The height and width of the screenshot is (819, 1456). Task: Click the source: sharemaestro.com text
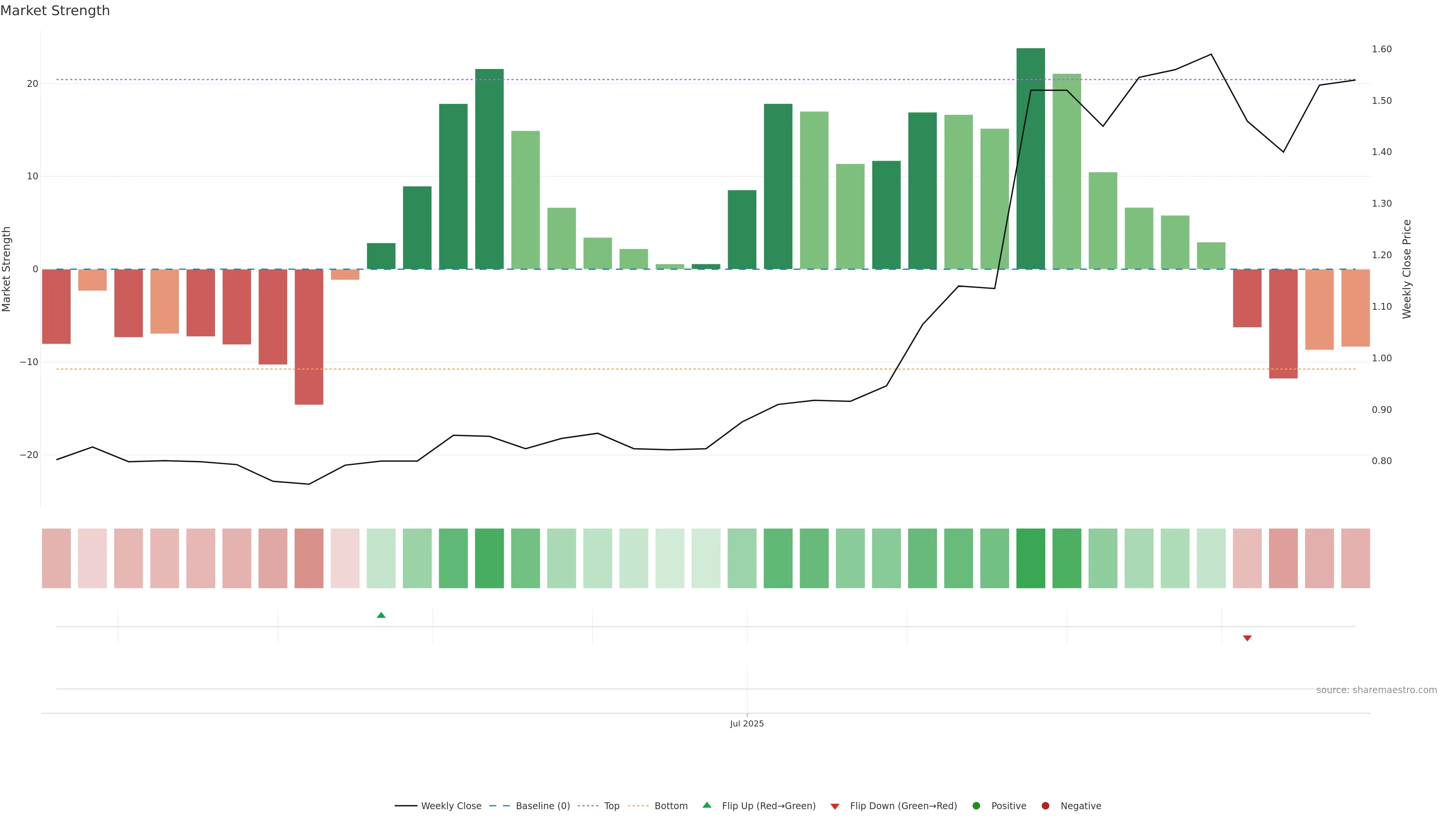pos(1376,690)
